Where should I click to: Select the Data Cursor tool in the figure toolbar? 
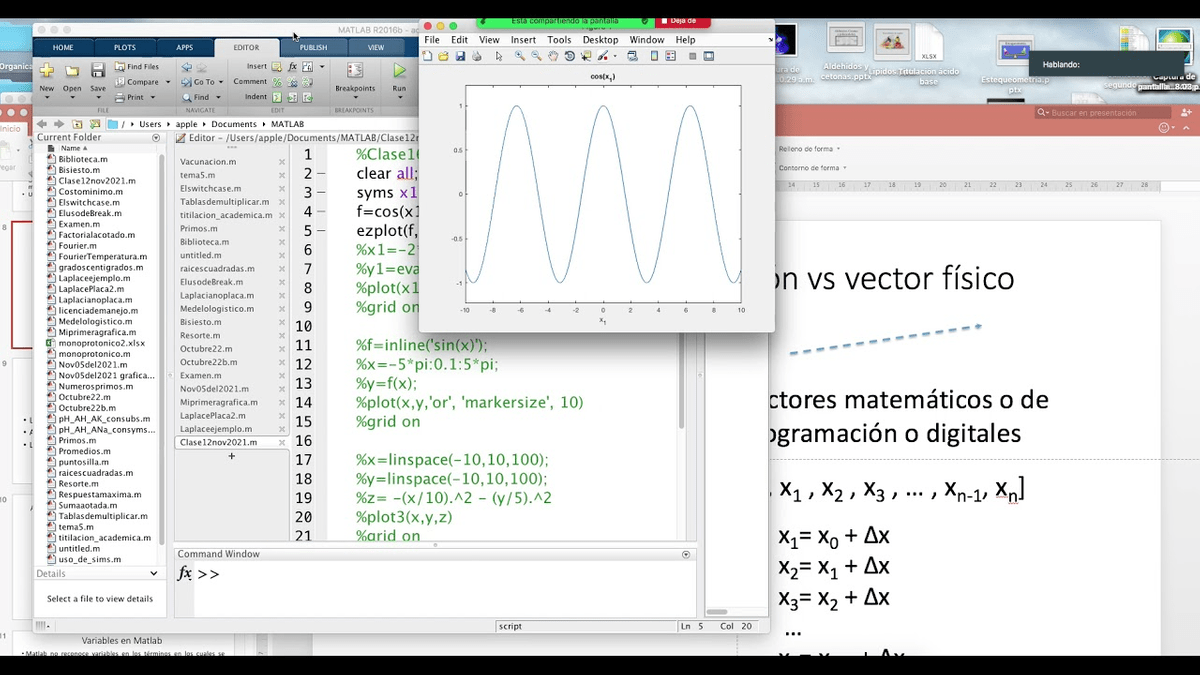tap(585, 56)
